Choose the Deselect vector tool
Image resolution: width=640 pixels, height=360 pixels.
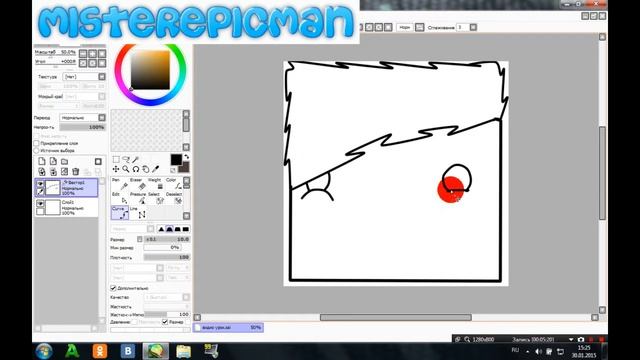click(173, 198)
